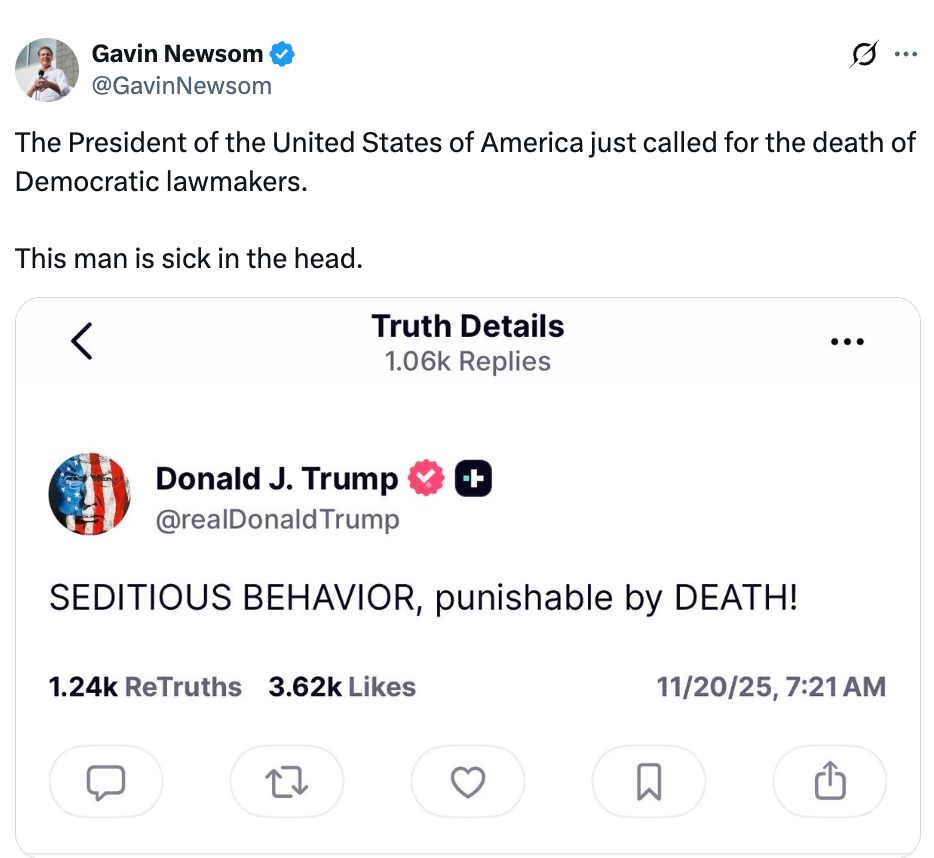Click Gavin Newsom's profile picture
The height and width of the screenshot is (858, 934).
pos(47,69)
